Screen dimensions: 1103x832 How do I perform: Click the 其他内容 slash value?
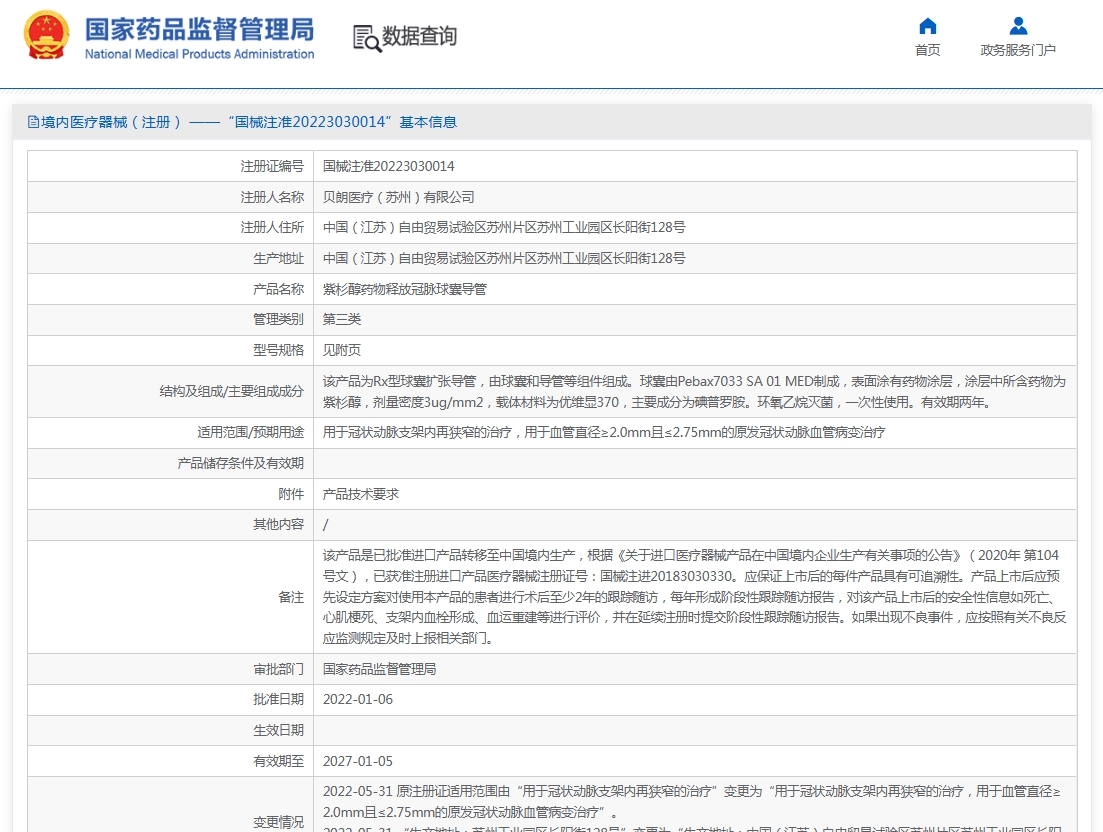point(325,525)
